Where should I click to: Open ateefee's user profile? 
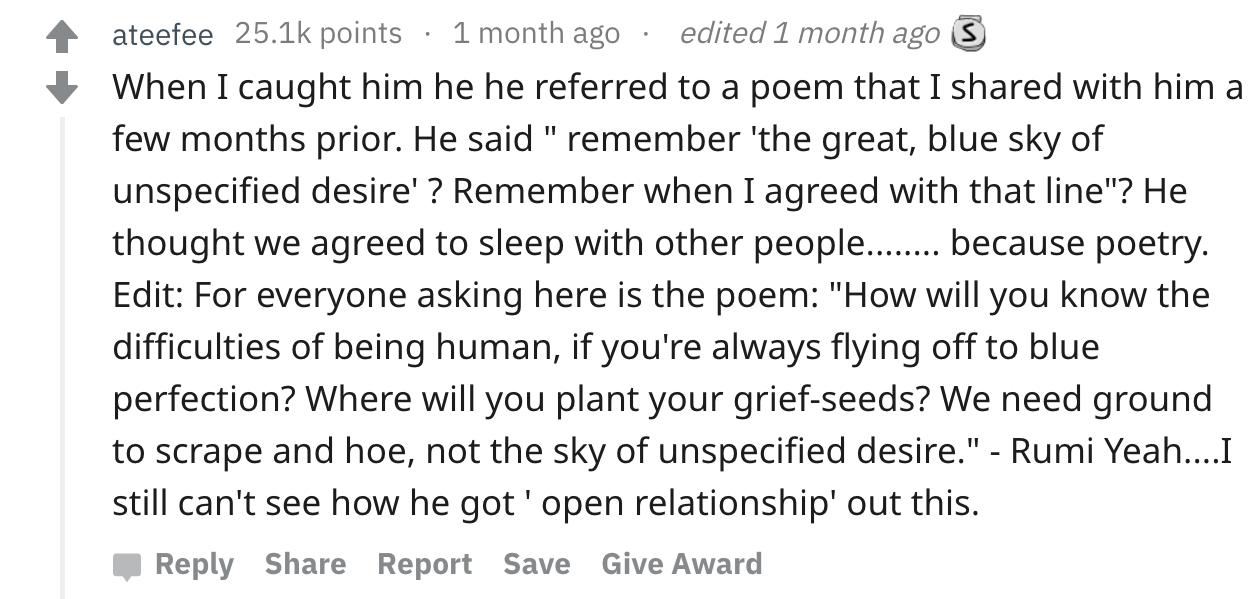162,34
